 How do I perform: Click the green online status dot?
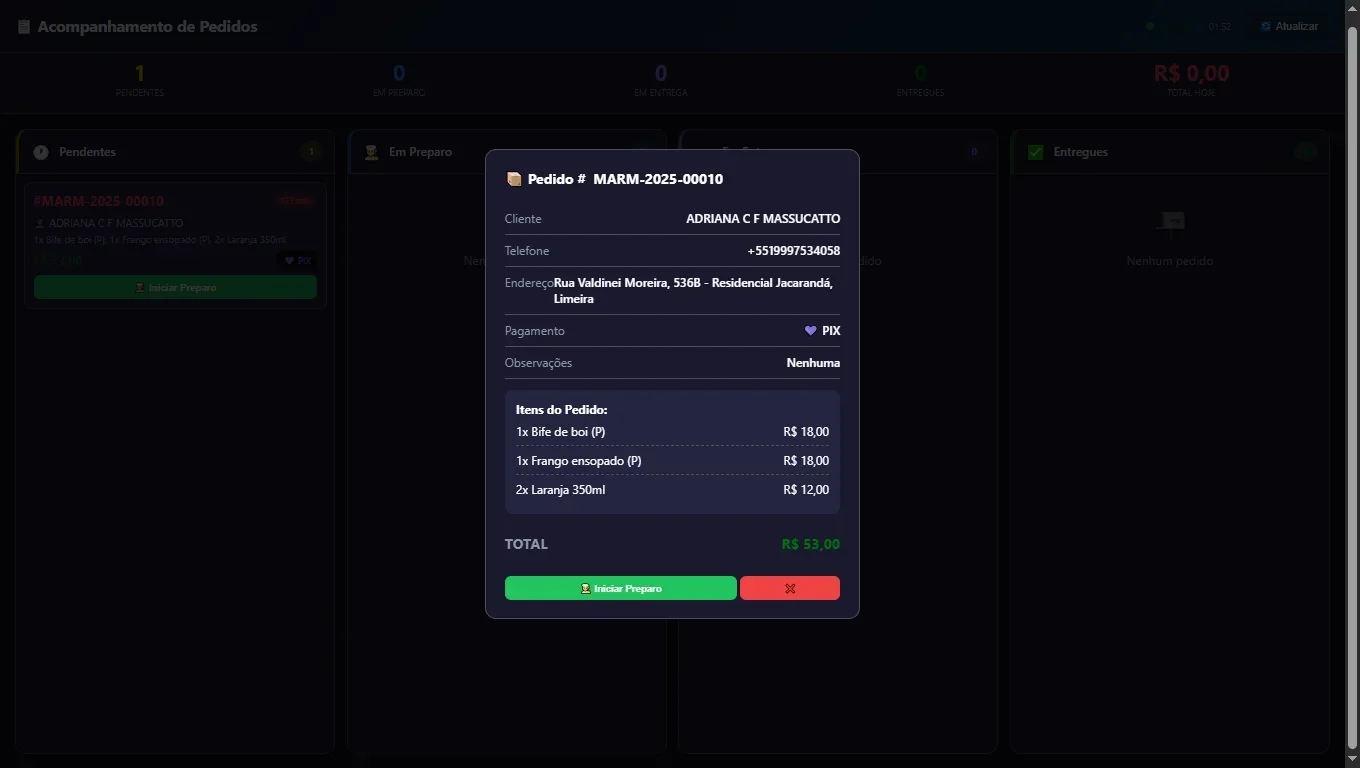pos(1150,27)
